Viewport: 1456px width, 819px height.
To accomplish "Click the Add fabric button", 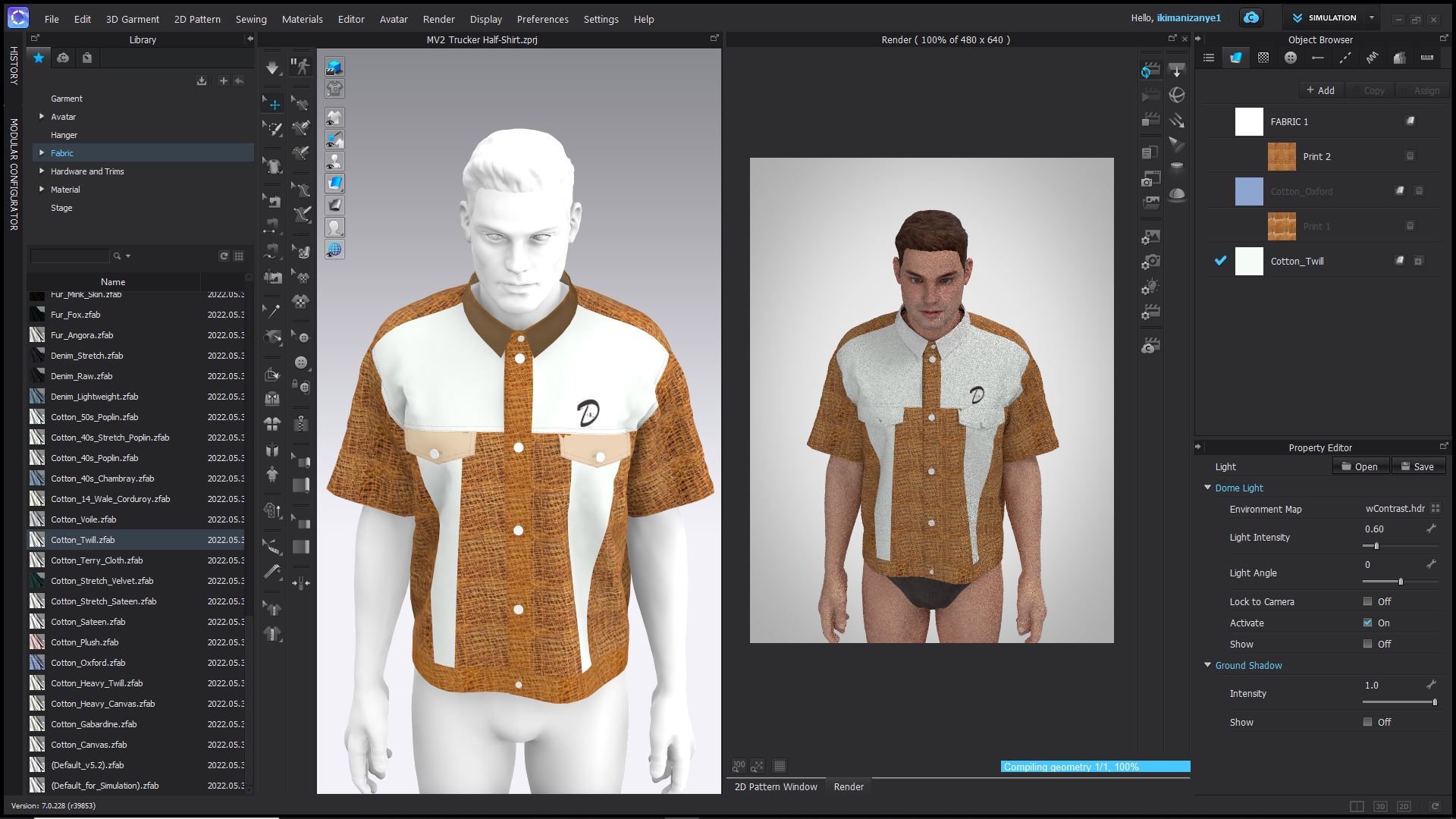I will click(1320, 90).
